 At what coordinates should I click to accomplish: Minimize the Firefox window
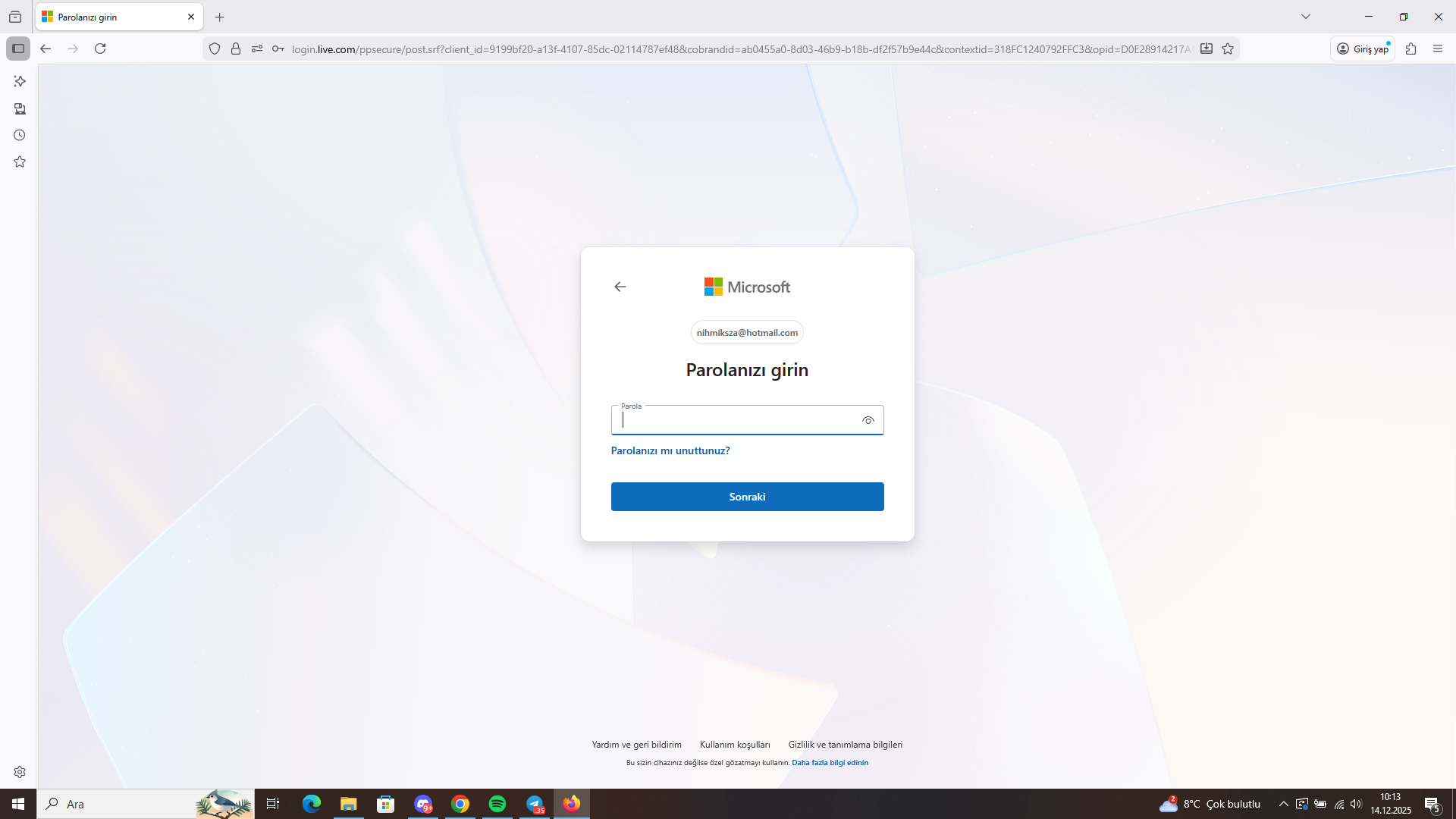pyautogui.click(x=1369, y=17)
